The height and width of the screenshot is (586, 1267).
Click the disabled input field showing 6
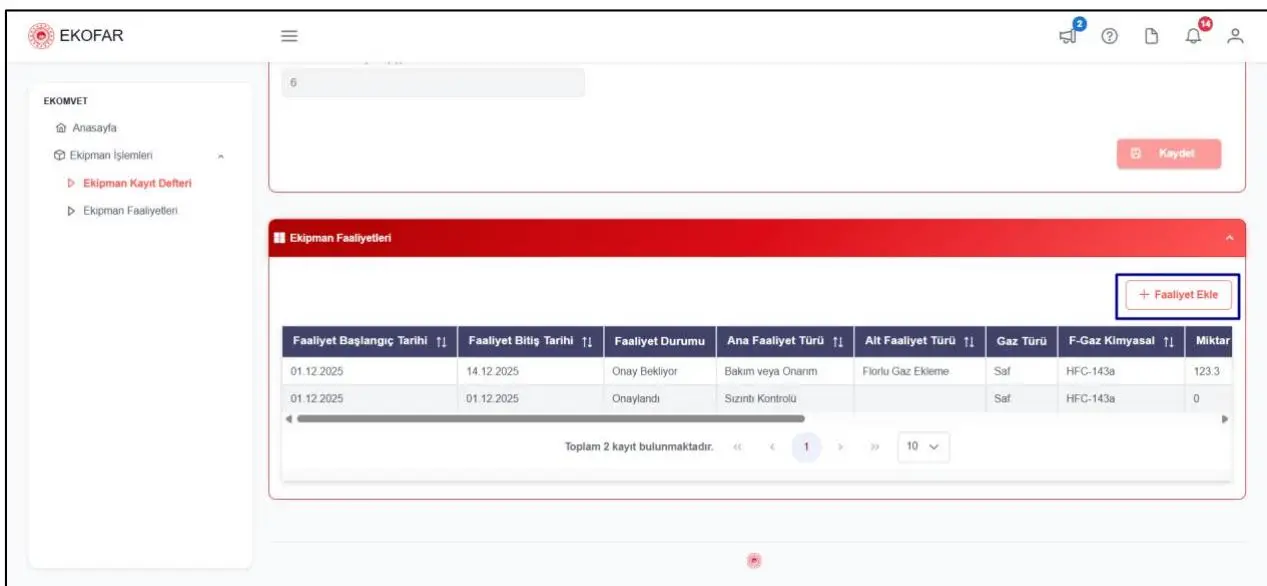pos(433,83)
